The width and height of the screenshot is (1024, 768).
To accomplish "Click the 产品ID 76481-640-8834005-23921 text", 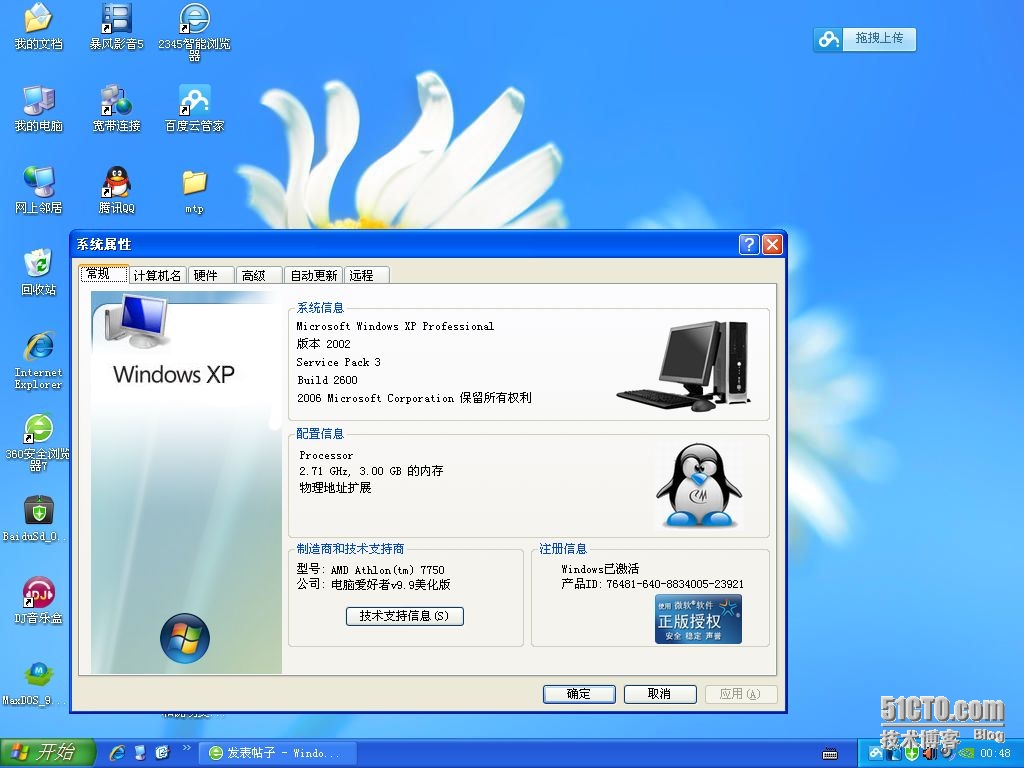I will [652, 584].
